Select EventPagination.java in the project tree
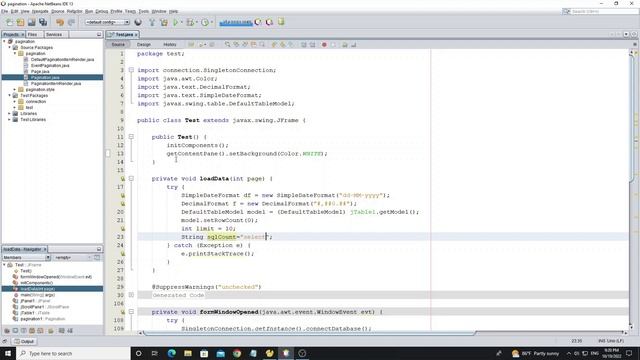Viewport: 640px width, 360px height. tap(50, 65)
